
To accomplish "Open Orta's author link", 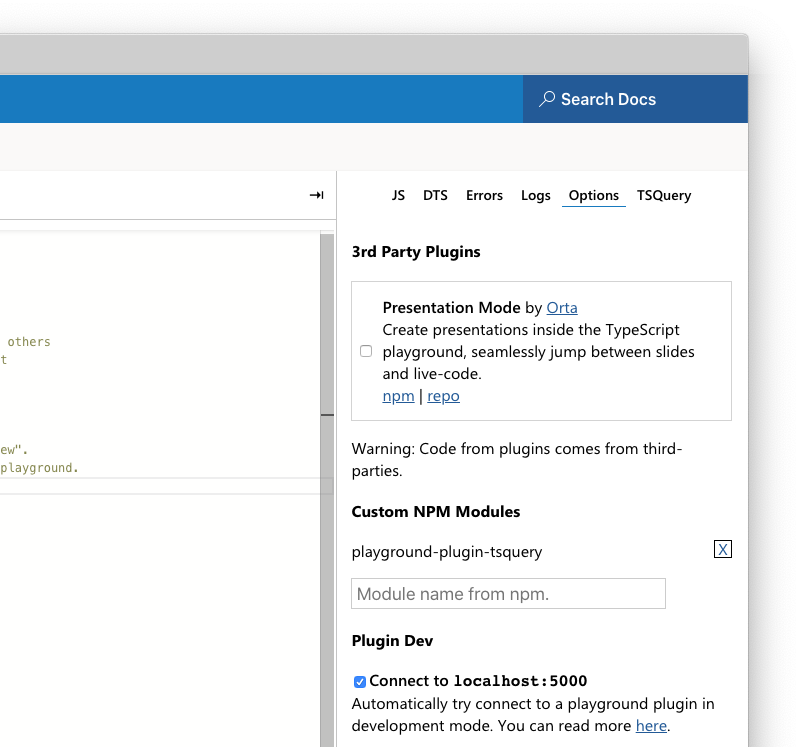I will (x=562, y=307).
